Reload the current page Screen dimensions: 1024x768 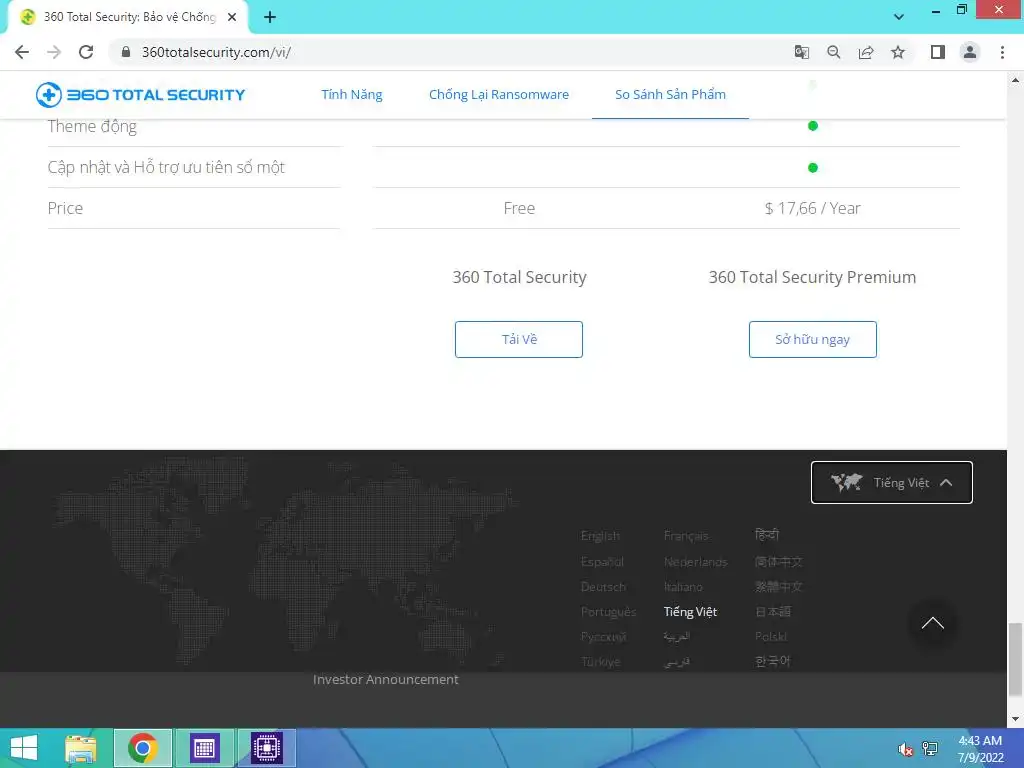click(86, 52)
